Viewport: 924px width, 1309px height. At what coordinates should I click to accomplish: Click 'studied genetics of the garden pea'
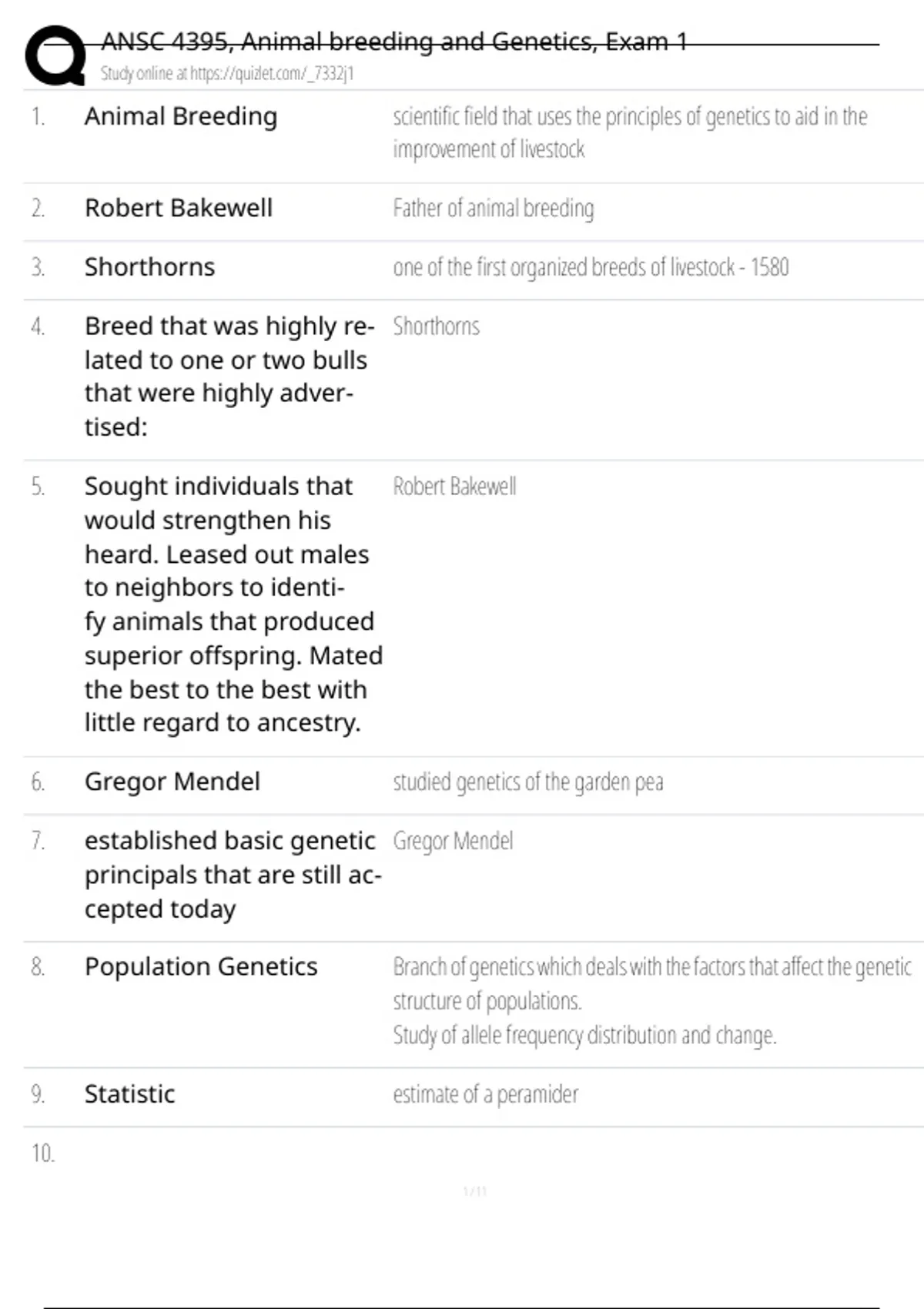point(527,782)
